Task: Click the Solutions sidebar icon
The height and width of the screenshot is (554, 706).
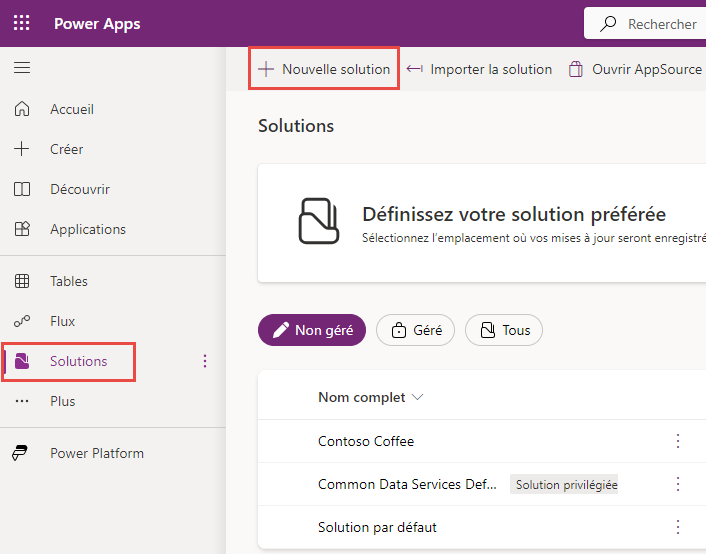Action: coord(22,361)
